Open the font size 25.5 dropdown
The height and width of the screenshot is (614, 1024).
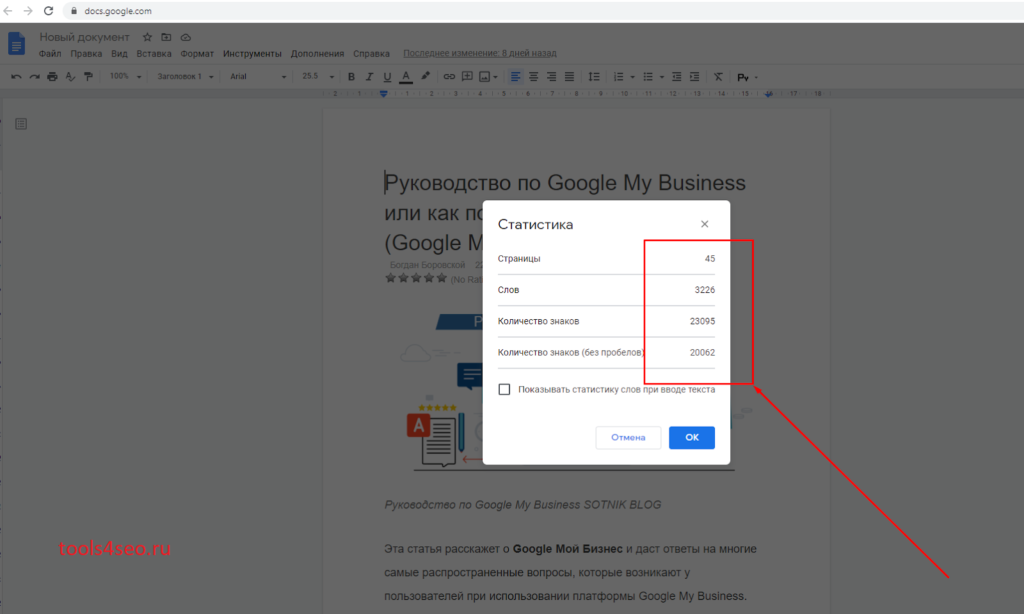tap(318, 76)
